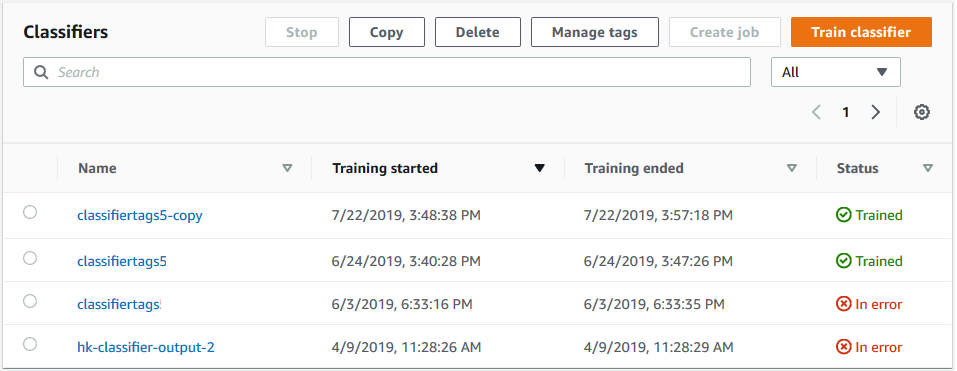Image resolution: width=957 pixels, height=371 pixels.
Task: Sort by Name column arrow
Action: pos(287,168)
